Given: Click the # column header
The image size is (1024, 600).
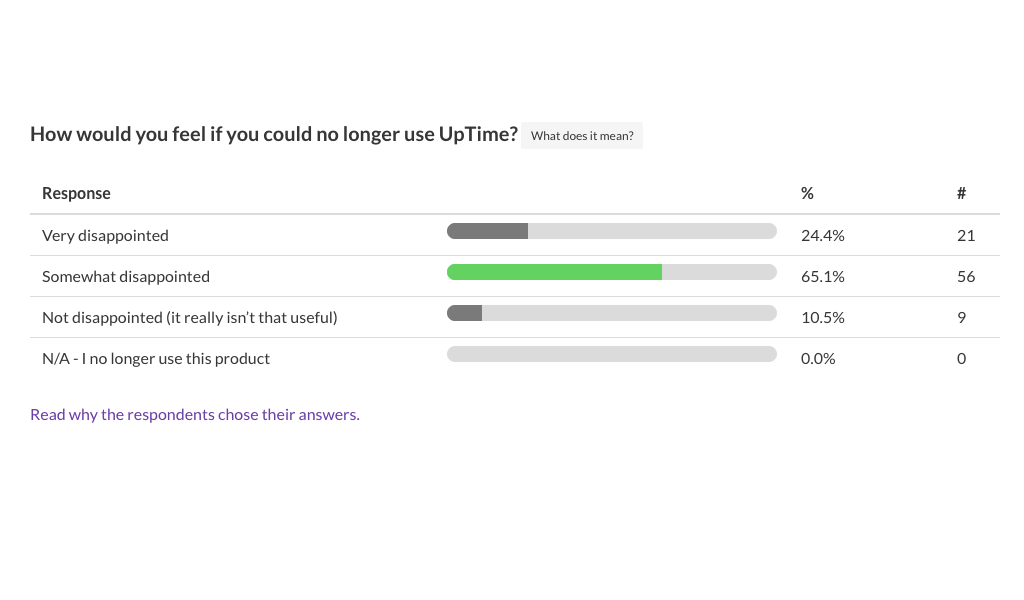Looking at the screenshot, I should pos(961,193).
